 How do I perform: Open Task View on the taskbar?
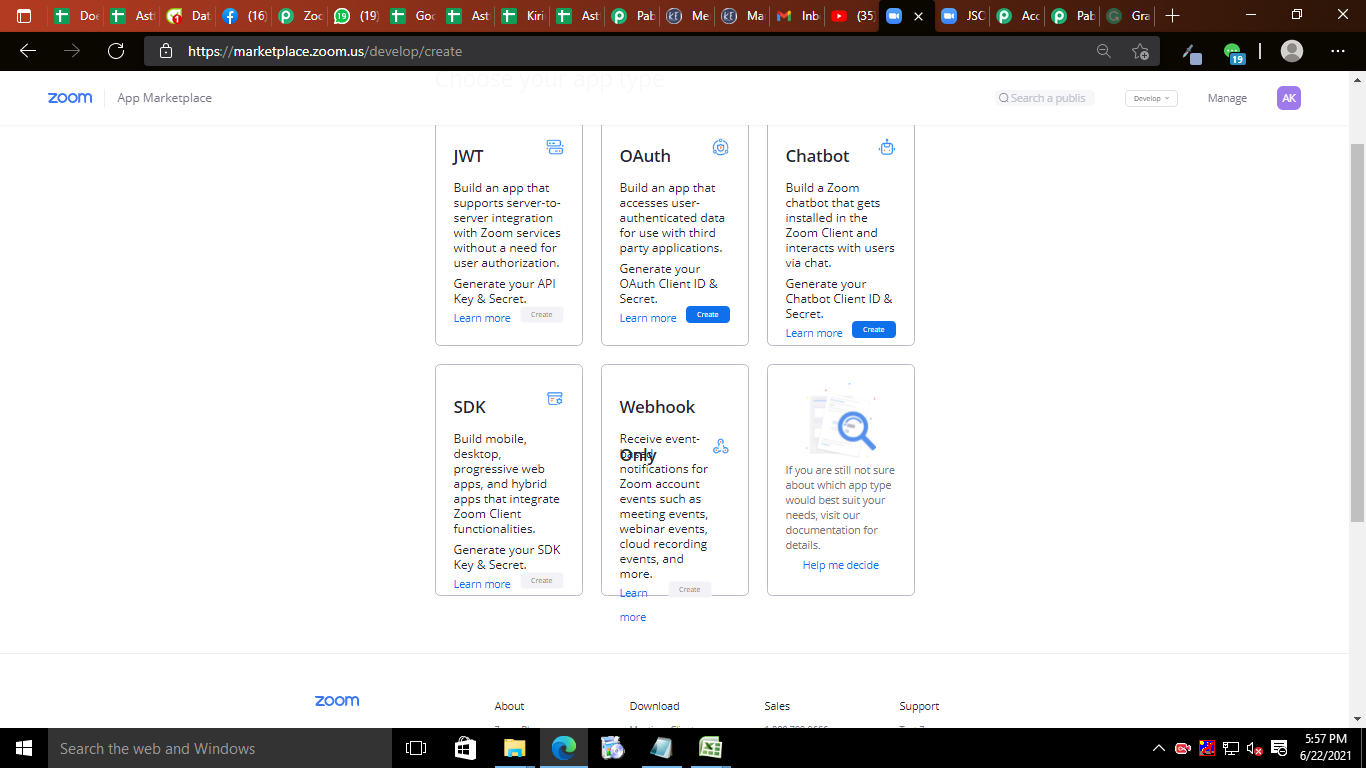tap(416, 748)
